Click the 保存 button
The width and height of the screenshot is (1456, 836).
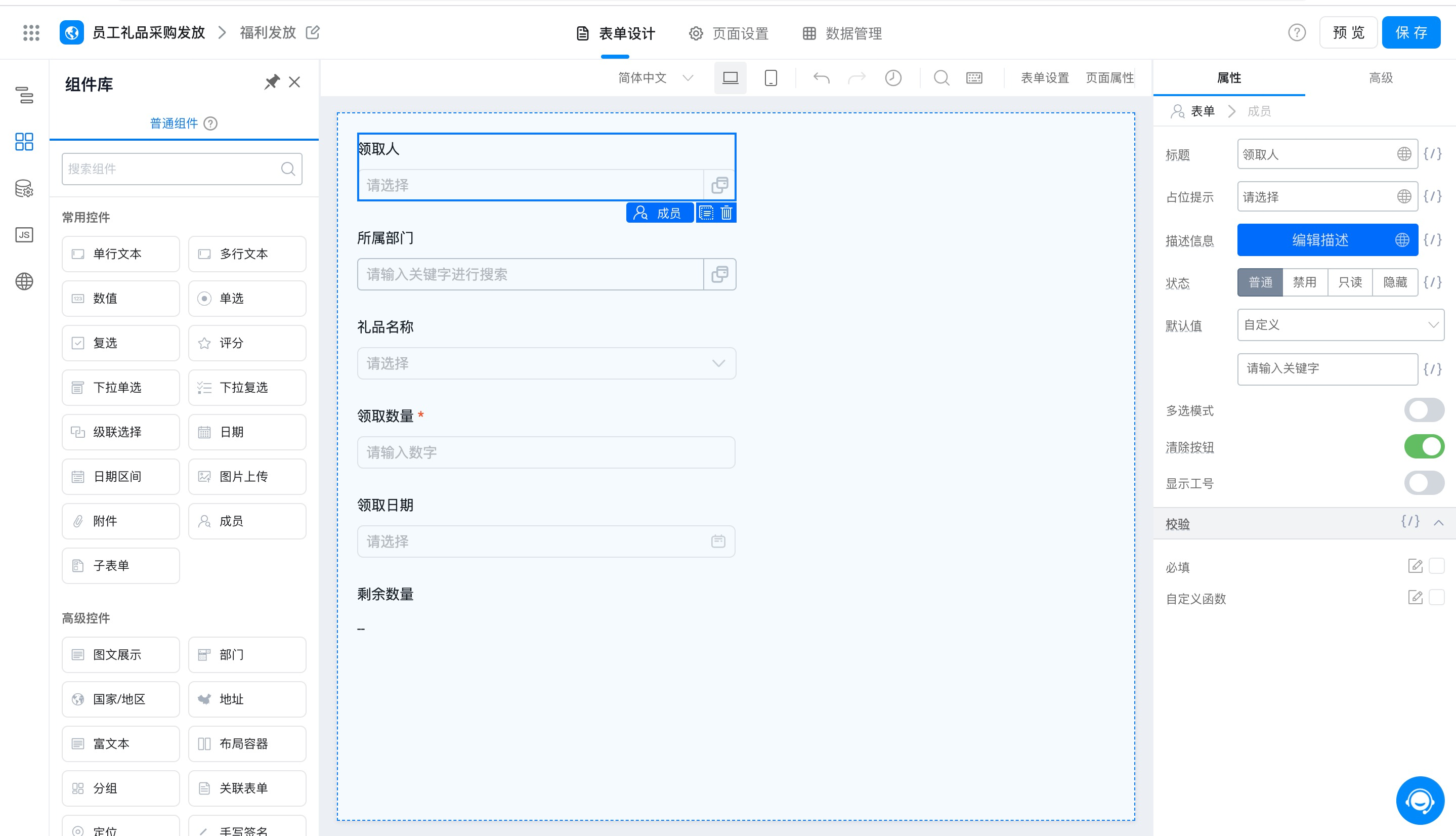pyautogui.click(x=1410, y=33)
